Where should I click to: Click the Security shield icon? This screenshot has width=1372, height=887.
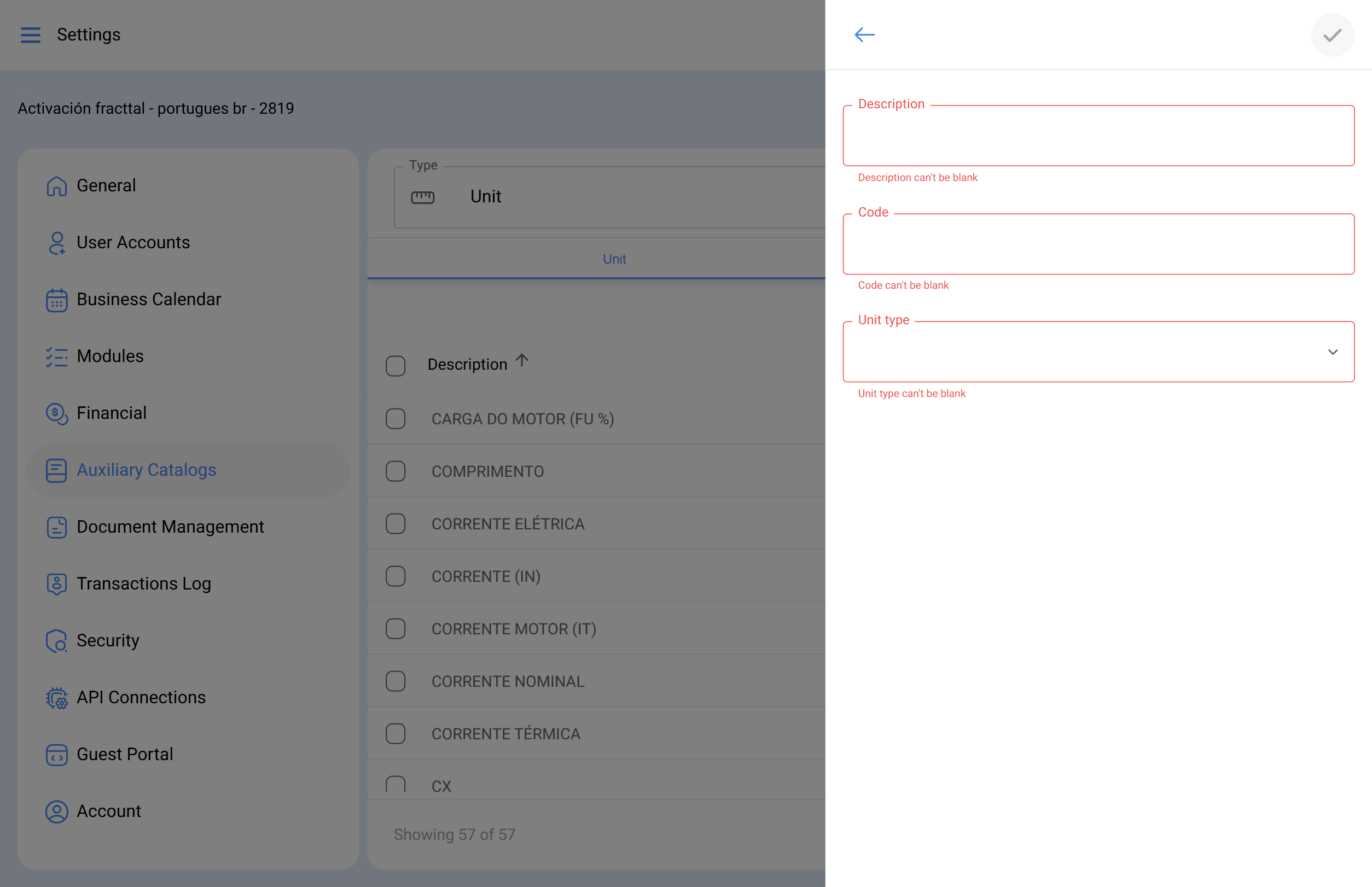(x=56, y=641)
